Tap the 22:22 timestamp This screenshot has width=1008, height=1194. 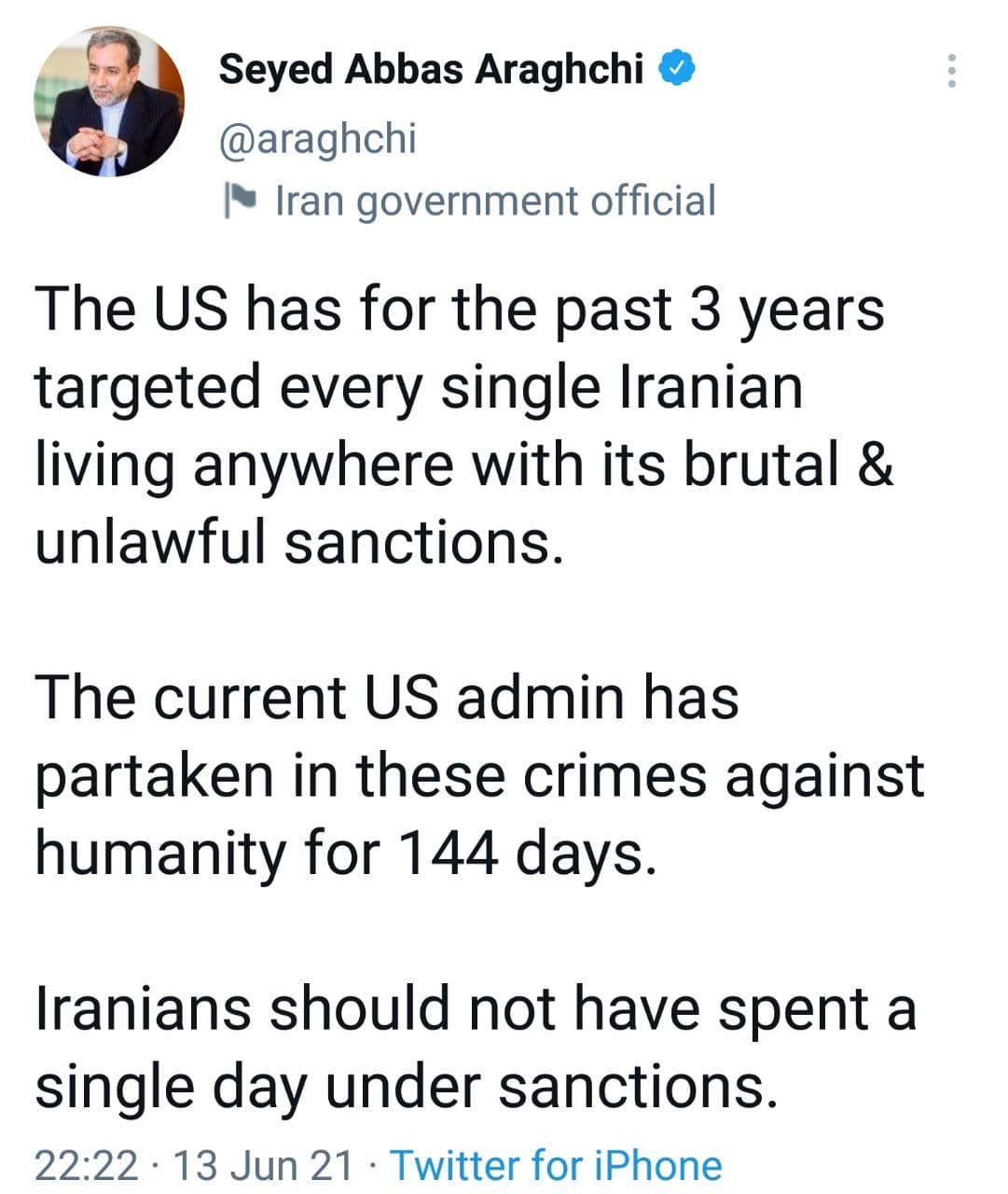coord(86,1165)
